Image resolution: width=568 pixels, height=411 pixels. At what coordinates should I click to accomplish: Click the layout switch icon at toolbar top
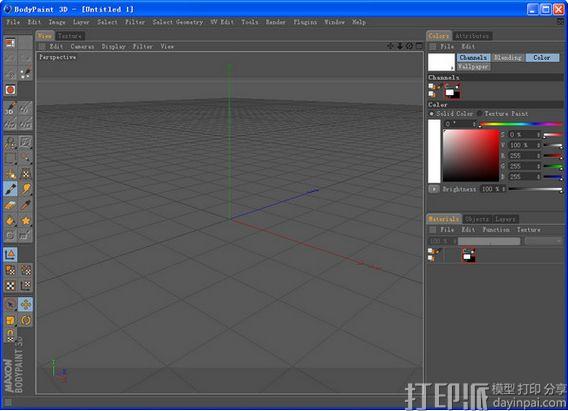[x=10, y=43]
